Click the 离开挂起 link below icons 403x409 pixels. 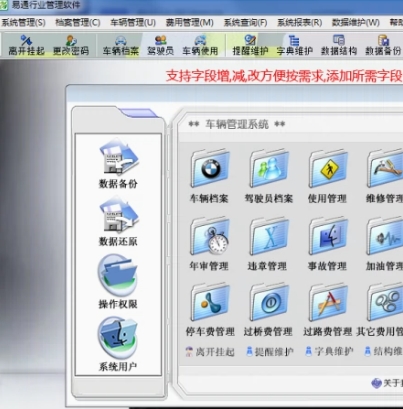[210, 352]
